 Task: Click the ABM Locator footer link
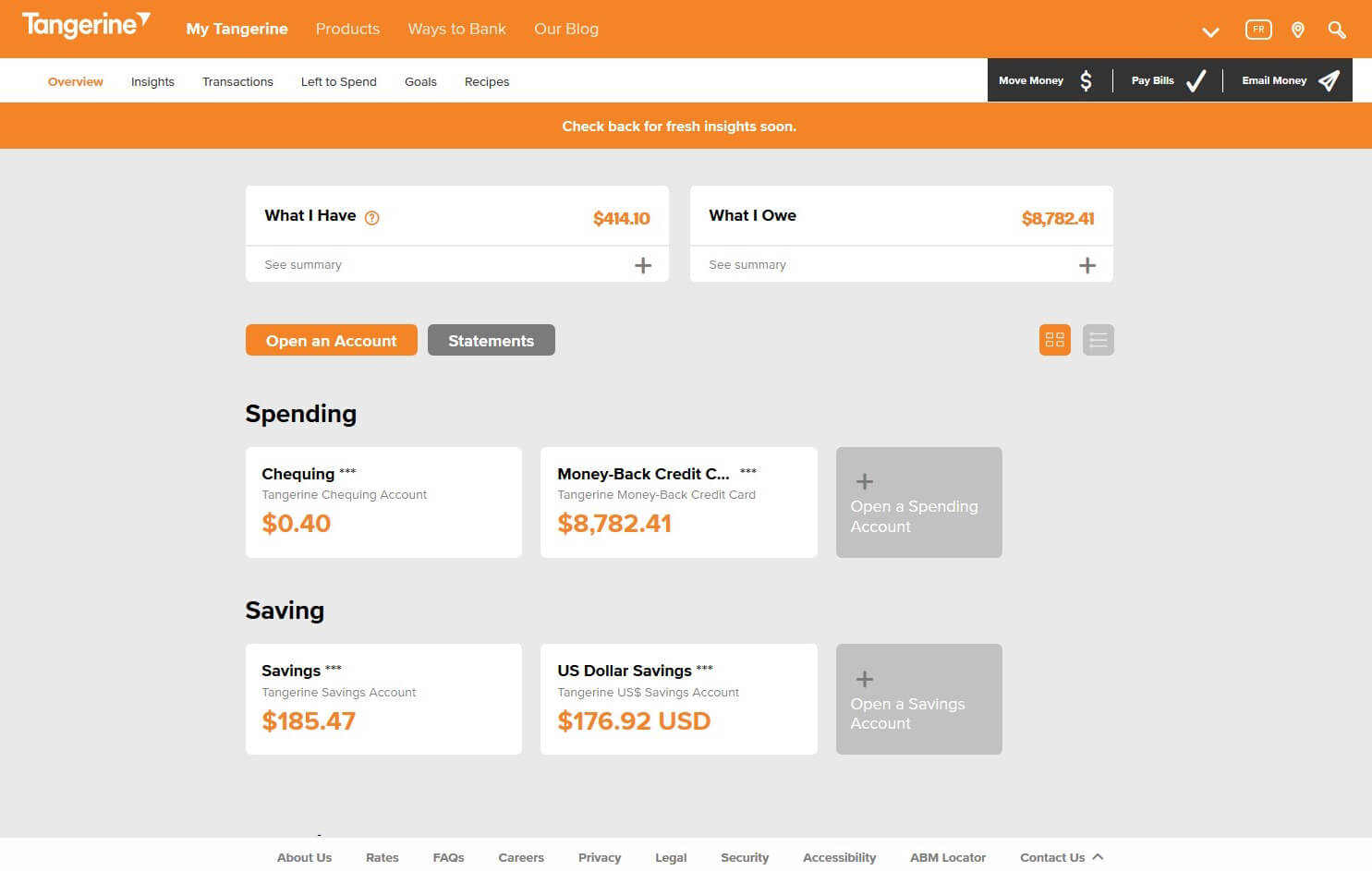pos(948,857)
